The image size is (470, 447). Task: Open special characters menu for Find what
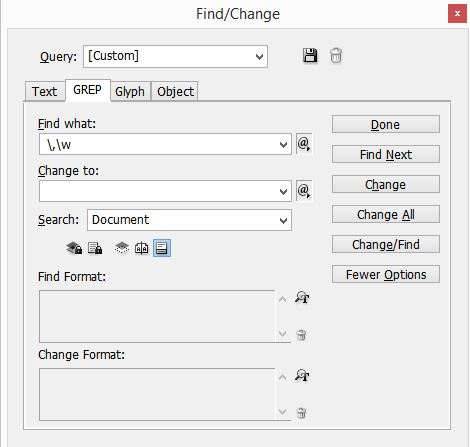coord(304,144)
